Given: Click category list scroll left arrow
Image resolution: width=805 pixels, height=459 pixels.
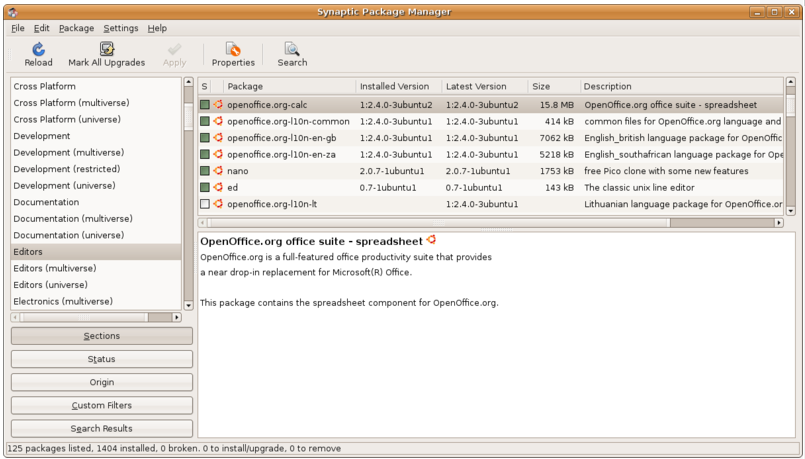Looking at the screenshot, I should 15,317.
